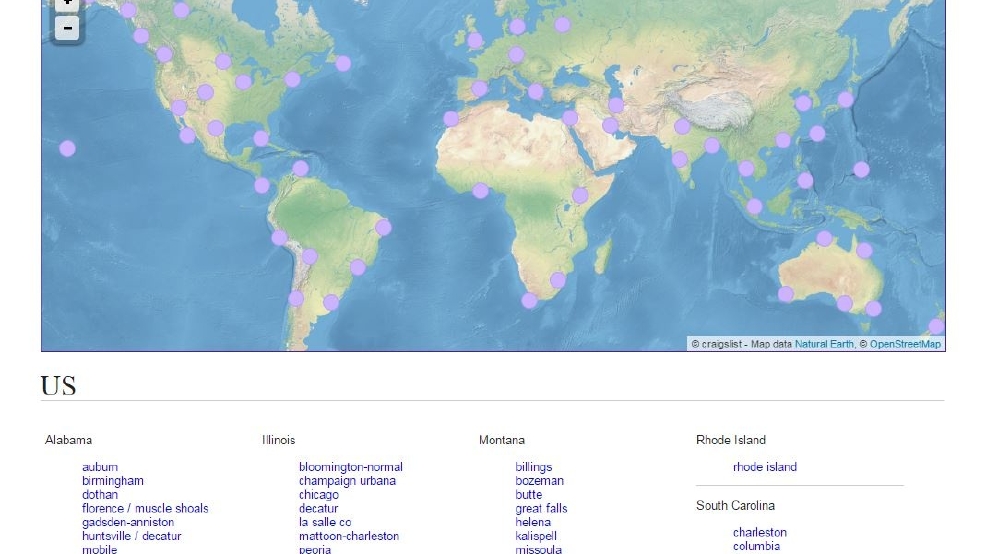Click the decatur link under Illinois
The width and height of the screenshot is (986, 554).
319,508
